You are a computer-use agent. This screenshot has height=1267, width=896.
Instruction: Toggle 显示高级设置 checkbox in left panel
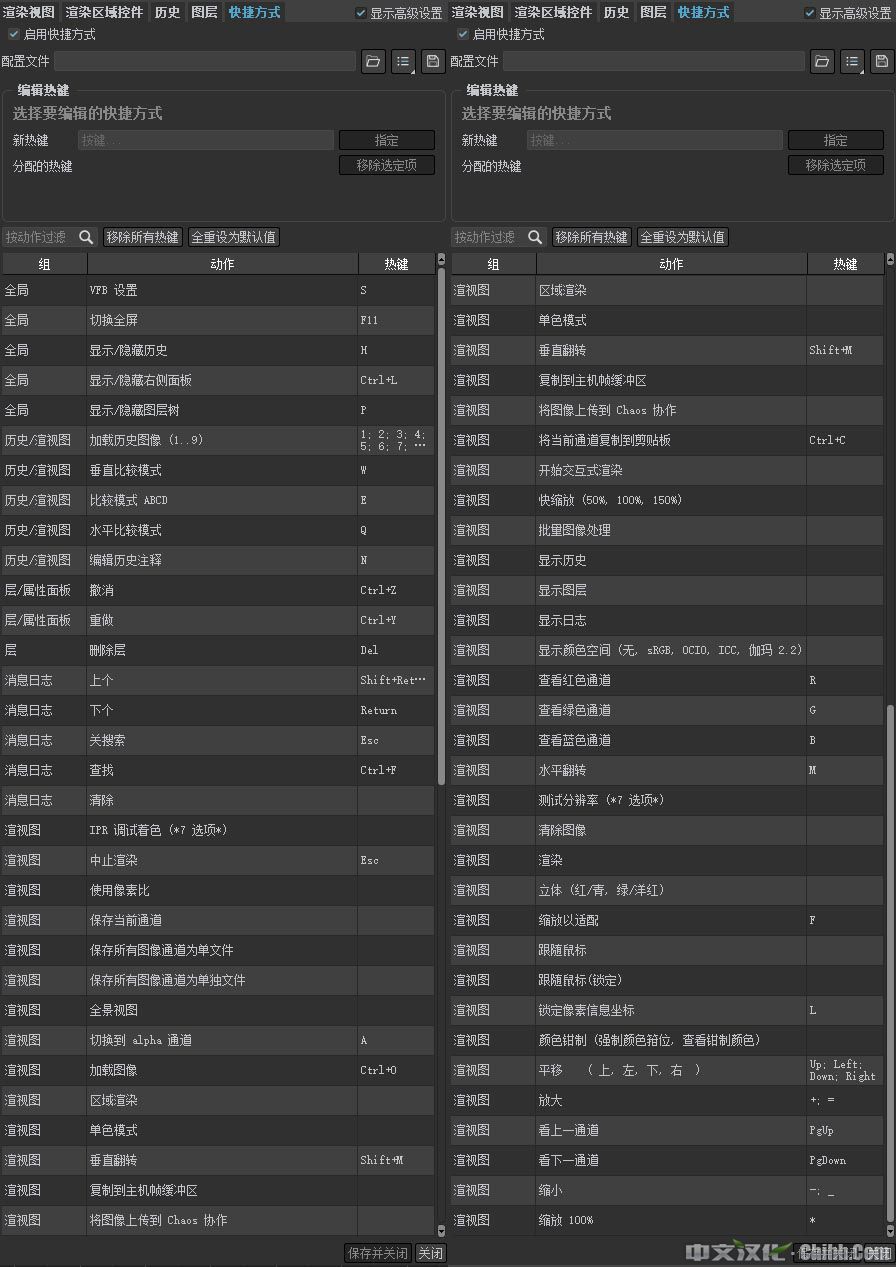coord(361,13)
